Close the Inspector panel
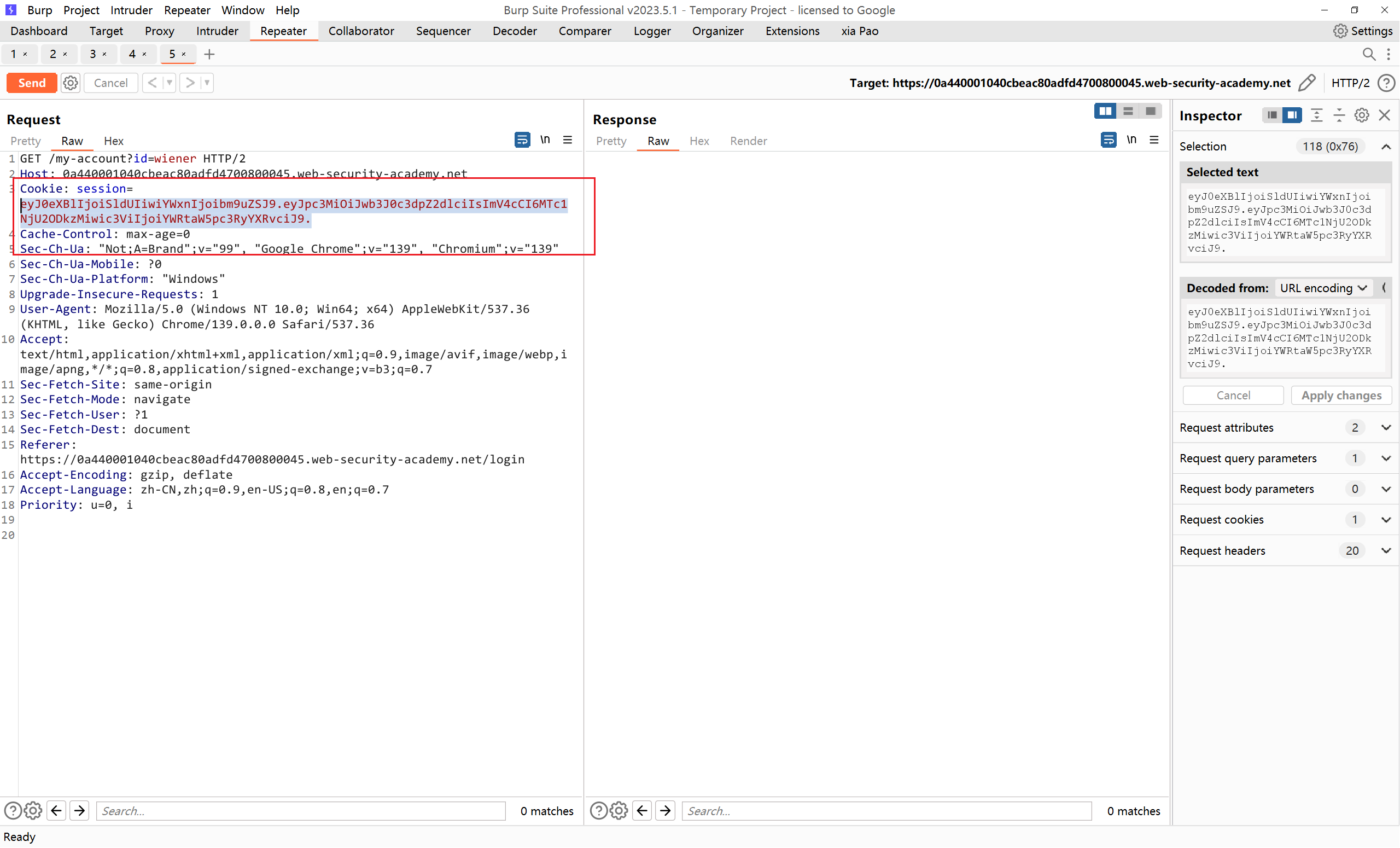Image resolution: width=1400 pixels, height=848 pixels. click(x=1385, y=115)
